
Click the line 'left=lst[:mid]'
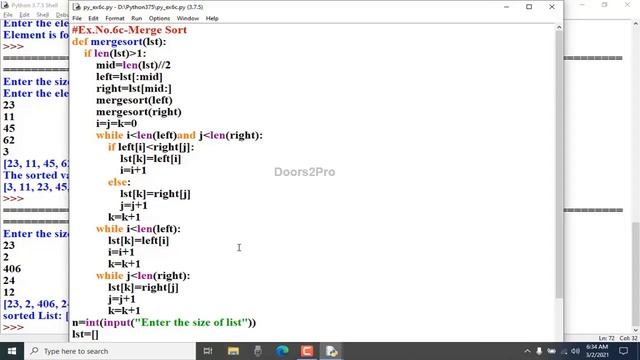coord(129,77)
